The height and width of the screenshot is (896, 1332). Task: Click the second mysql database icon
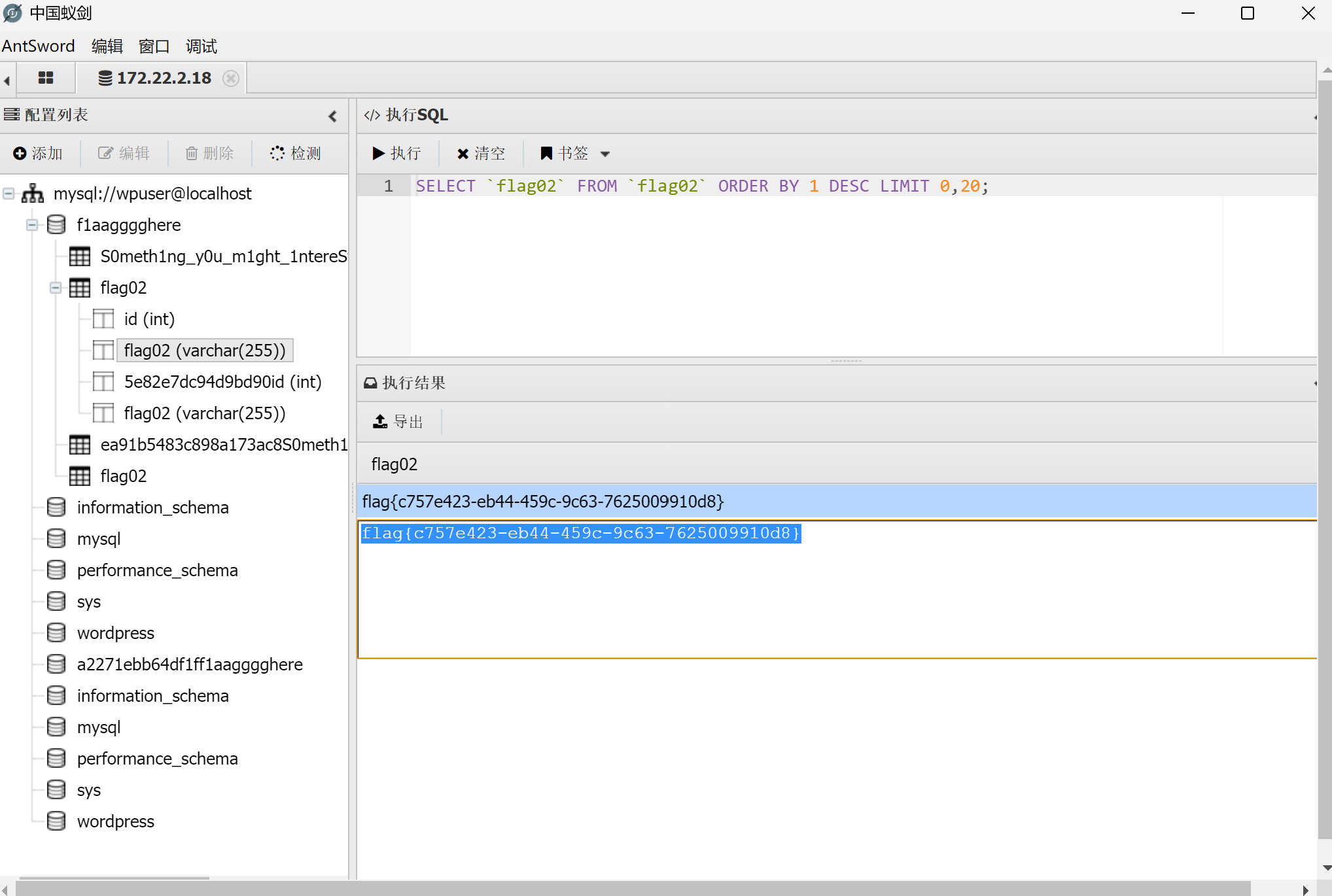tap(56, 727)
